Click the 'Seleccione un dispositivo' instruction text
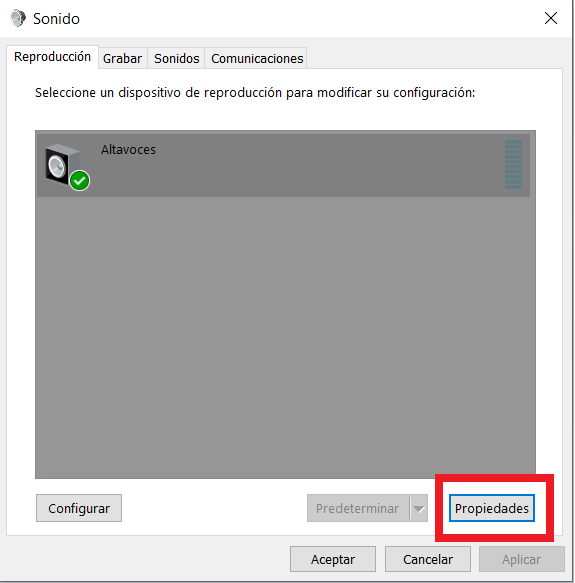Image resolution: width=575 pixels, height=583 pixels. (255, 93)
